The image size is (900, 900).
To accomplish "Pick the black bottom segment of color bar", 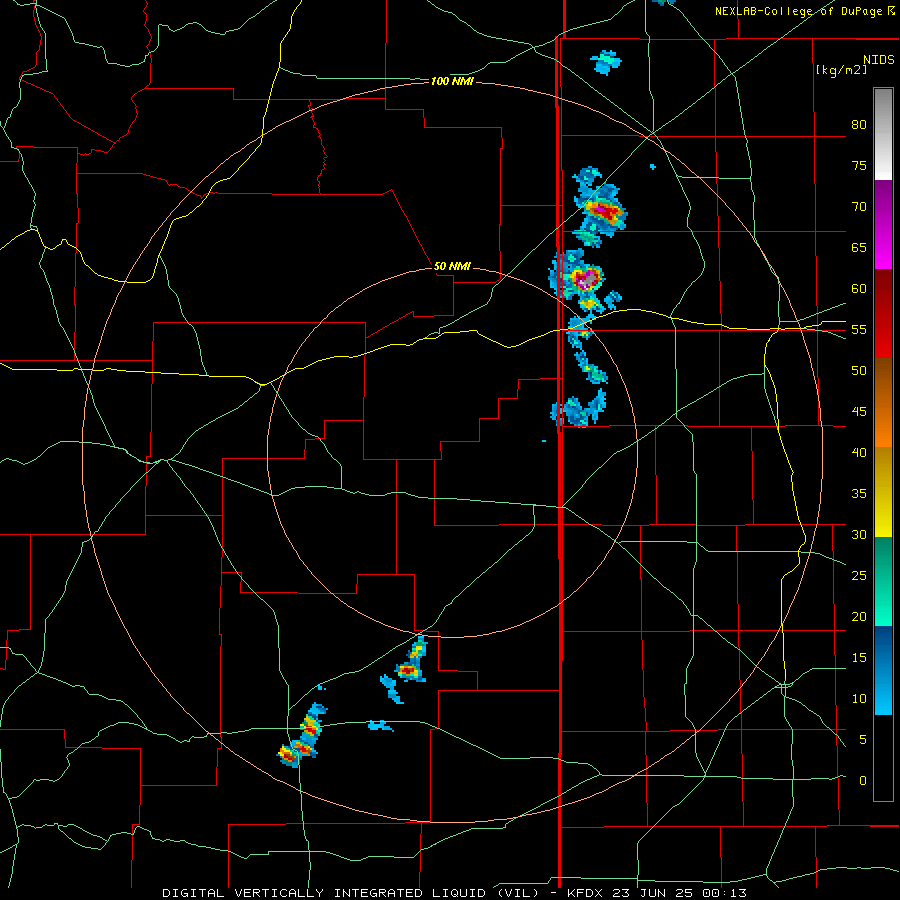I will 883,758.
